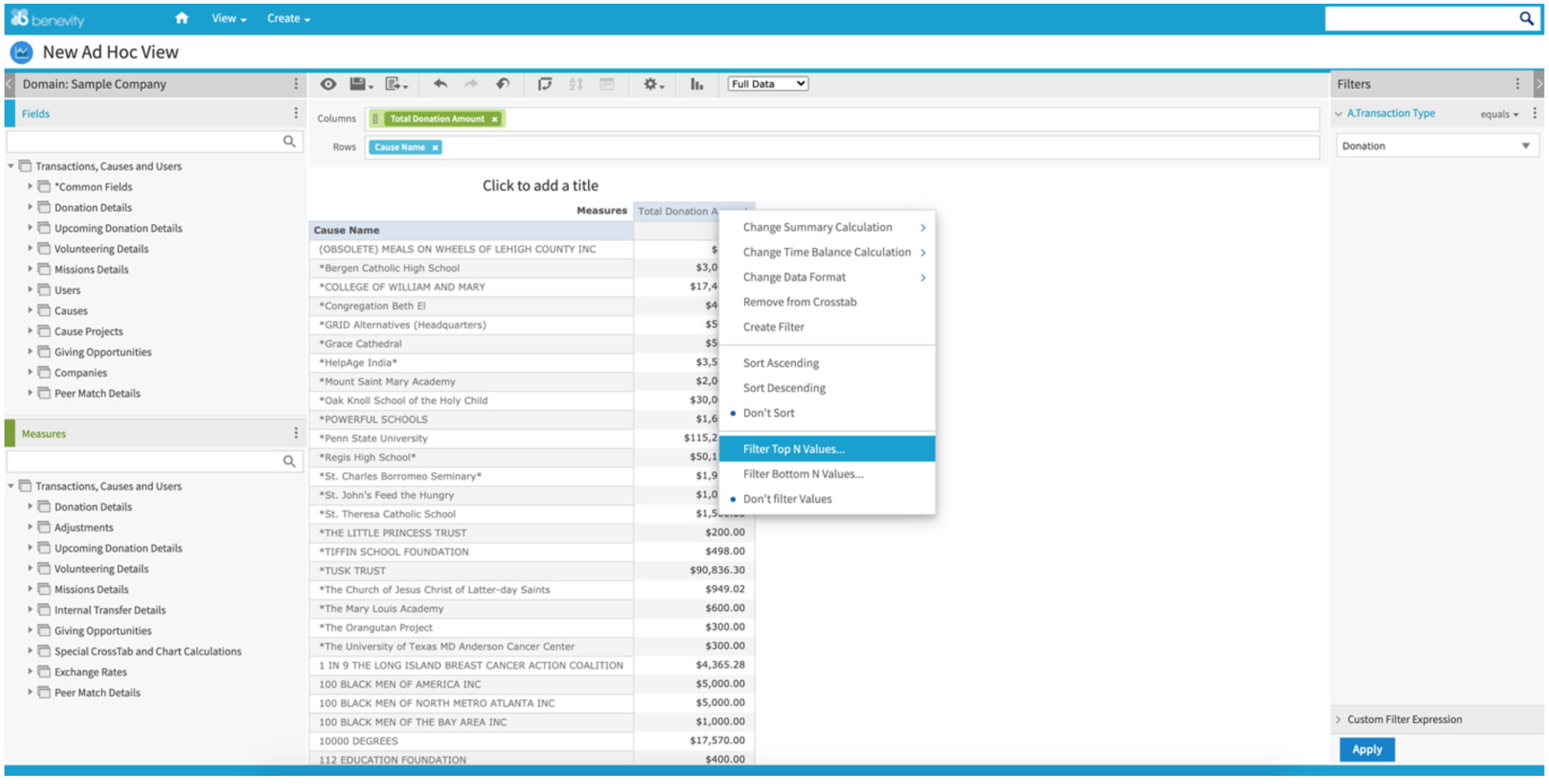Viewport: 1549px width, 784px height.
Task: Collapse the Filters panel arrow
Action: 1539,84
